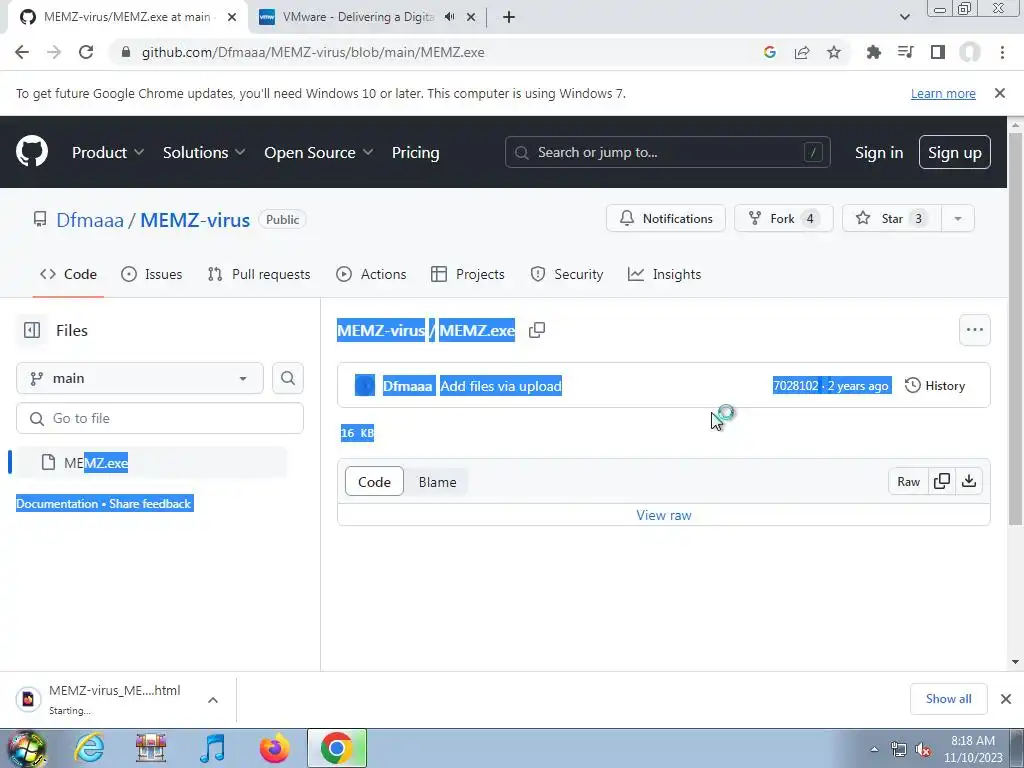Click Learn more about Chrome updates
The width and height of the screenshot is (1024, 768).
coord(943,93)
